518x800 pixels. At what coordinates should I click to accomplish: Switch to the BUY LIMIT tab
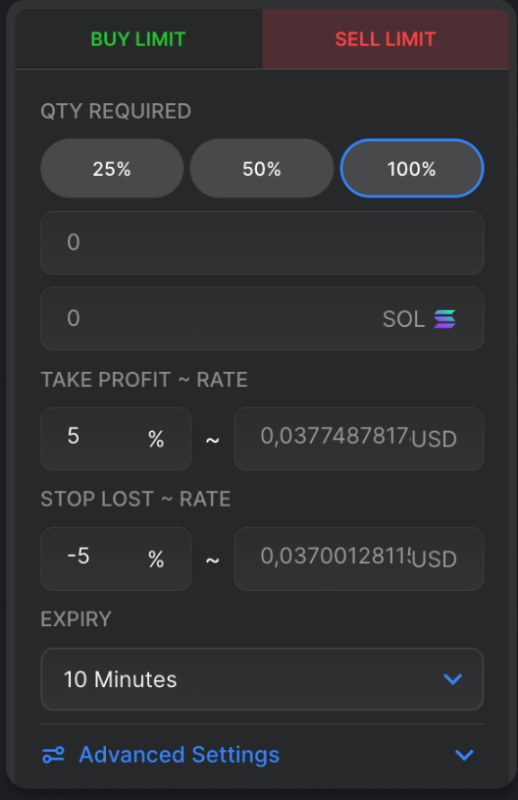[138, 39]
